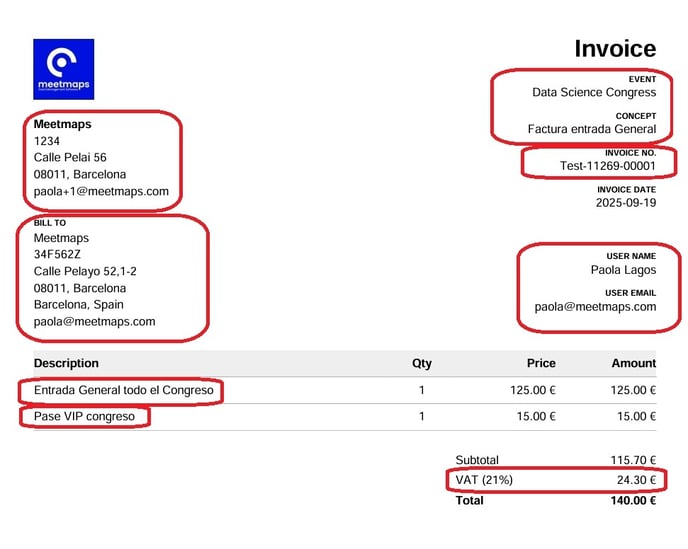Click the Meetmaps logo

point(63,69)
